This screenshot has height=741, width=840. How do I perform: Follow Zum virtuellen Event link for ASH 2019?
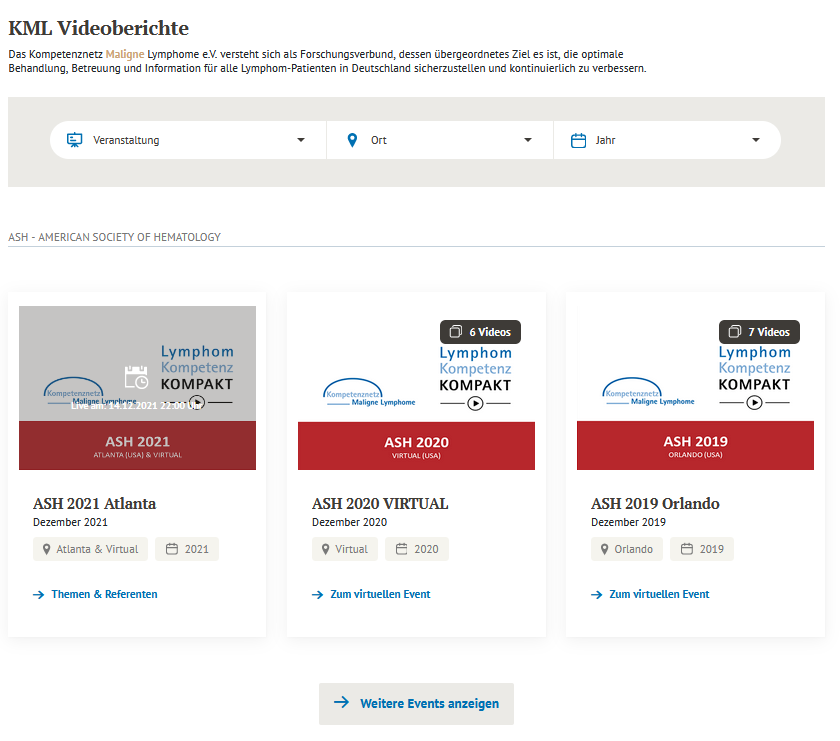pos(659,594)
